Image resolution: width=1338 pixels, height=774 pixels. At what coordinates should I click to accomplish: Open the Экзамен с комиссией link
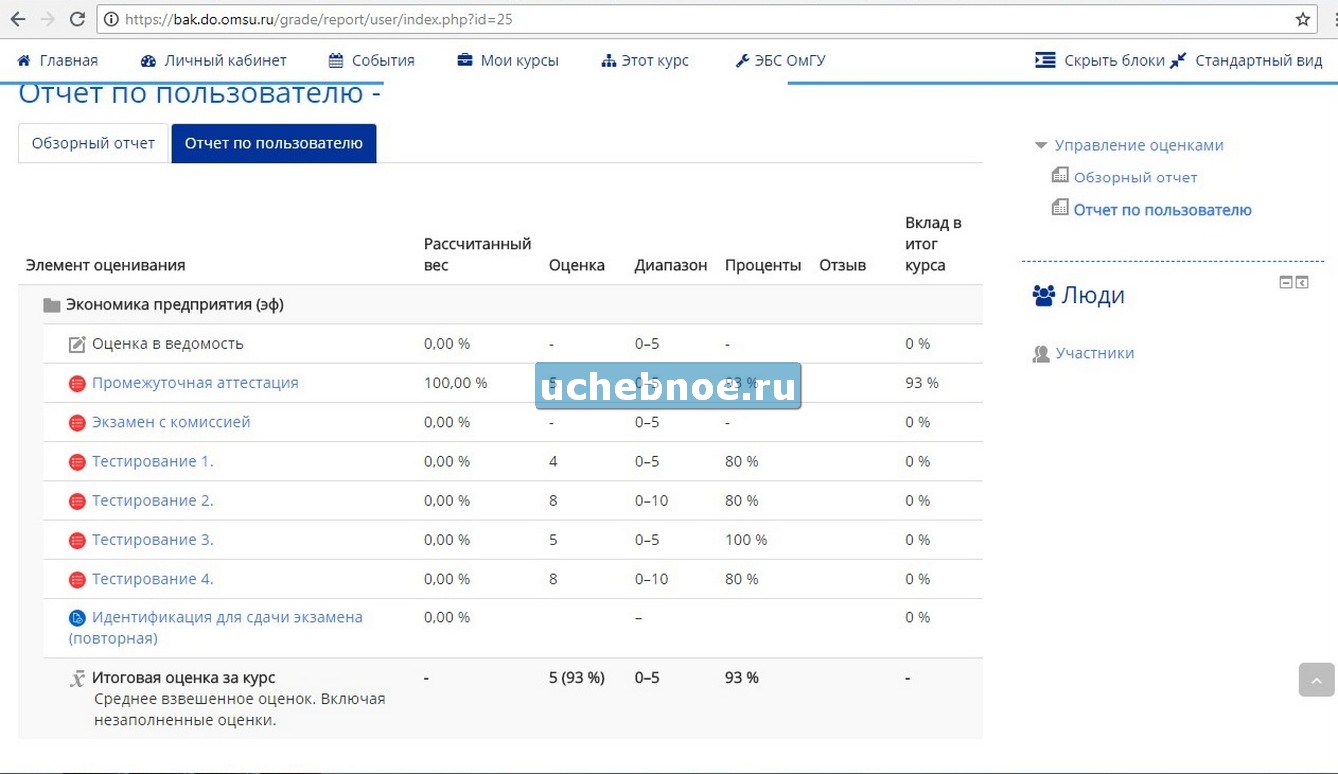(x=171, y=422)
